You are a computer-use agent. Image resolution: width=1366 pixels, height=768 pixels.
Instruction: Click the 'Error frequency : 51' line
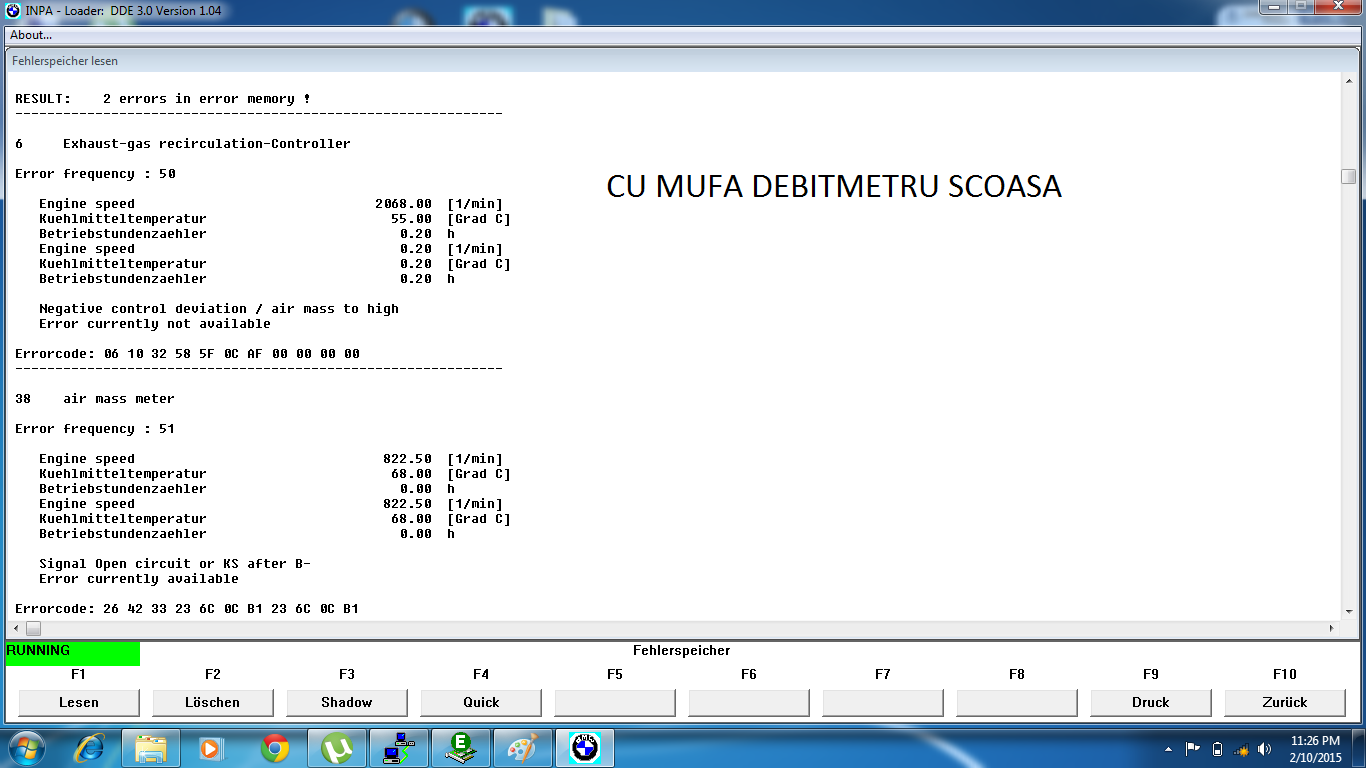95,429
